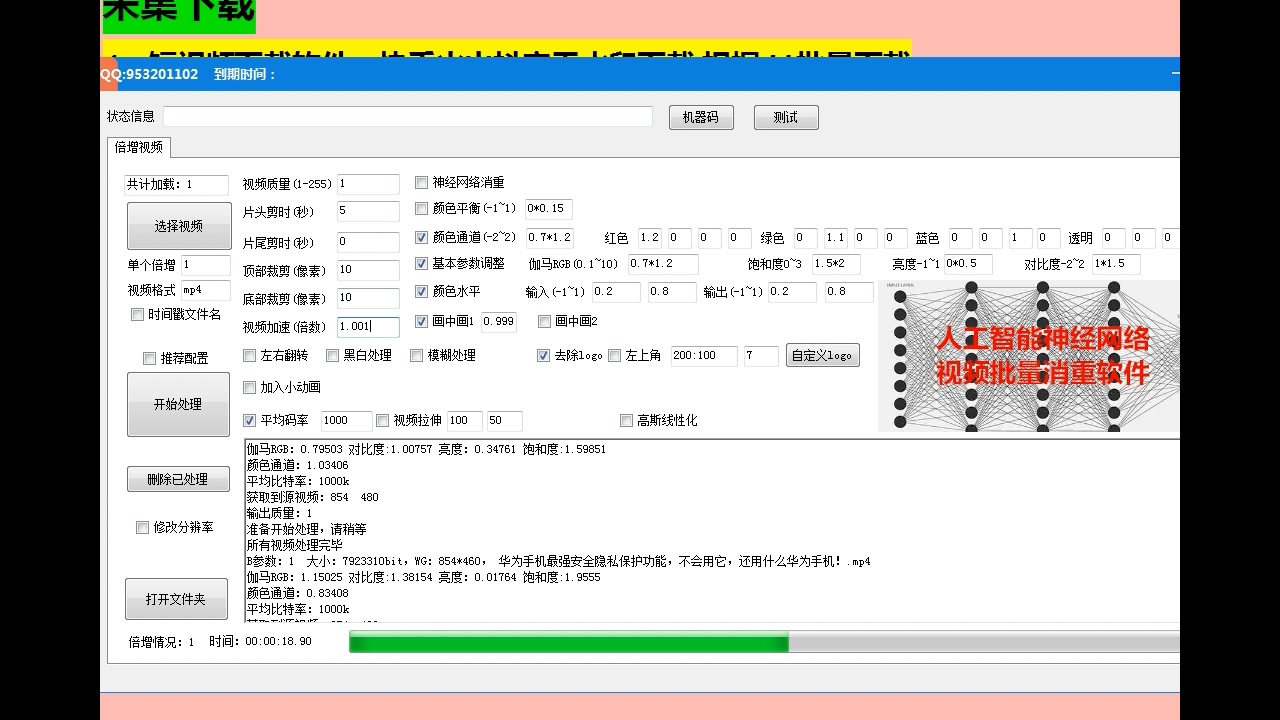Click 平均码率 value field 1000
Screen dimensions: 1280x720
[347, 421]
